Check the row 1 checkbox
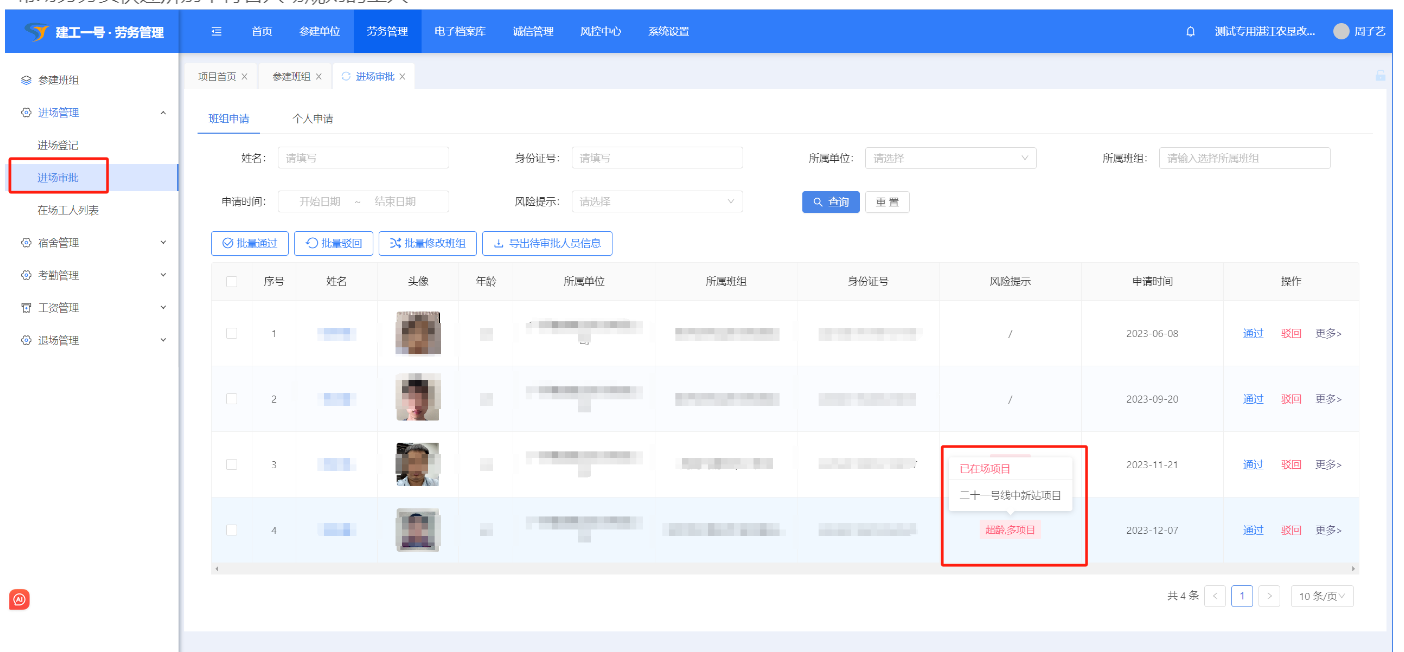Screen dimensions: 1404x652 (x=231, y=334)
